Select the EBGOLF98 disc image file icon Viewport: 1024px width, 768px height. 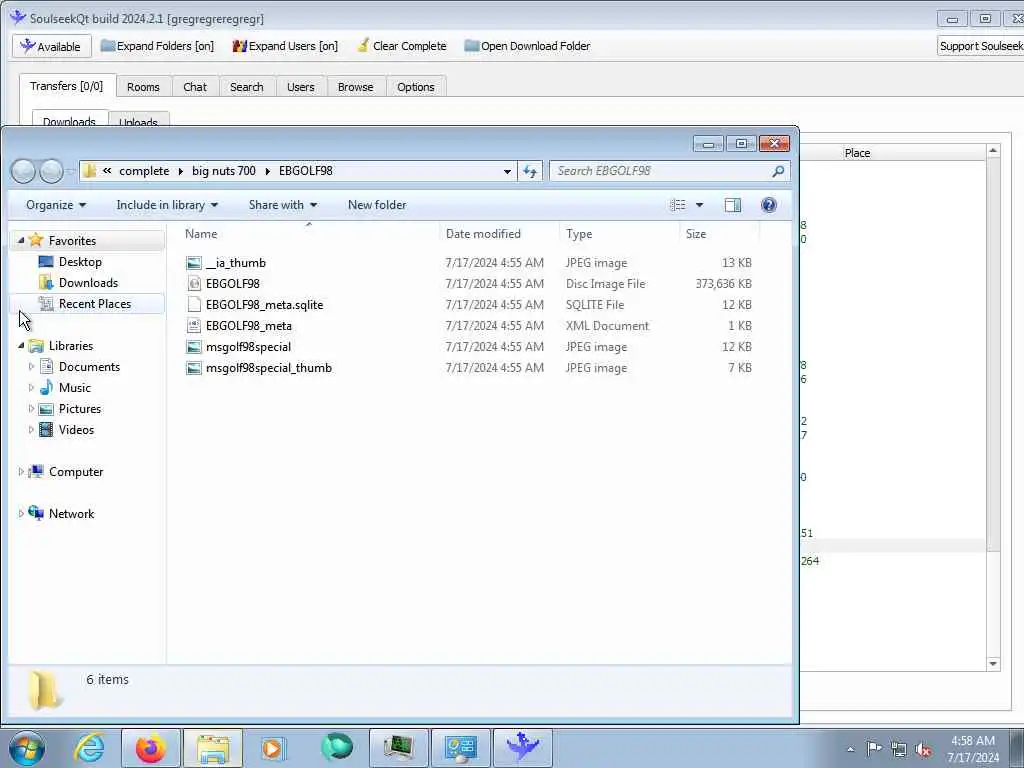(194, 283)
